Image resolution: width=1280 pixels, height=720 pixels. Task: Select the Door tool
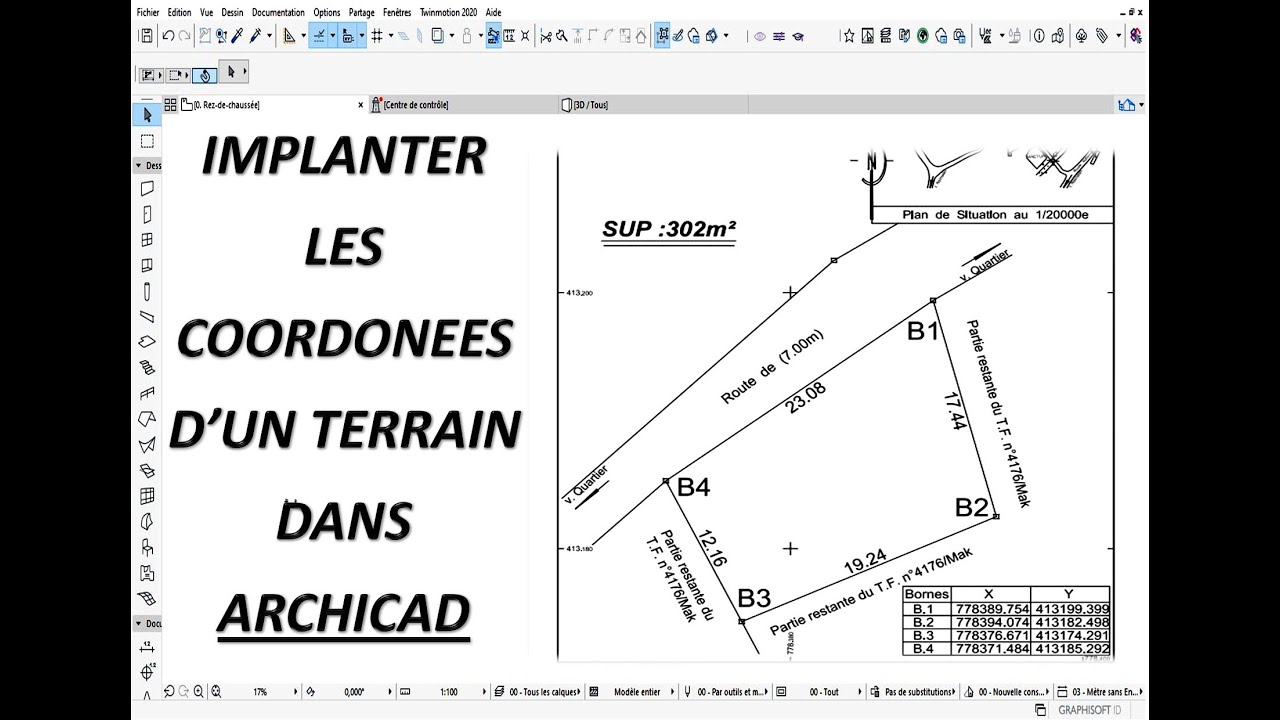pyautogui.click(x=147, y=214)
